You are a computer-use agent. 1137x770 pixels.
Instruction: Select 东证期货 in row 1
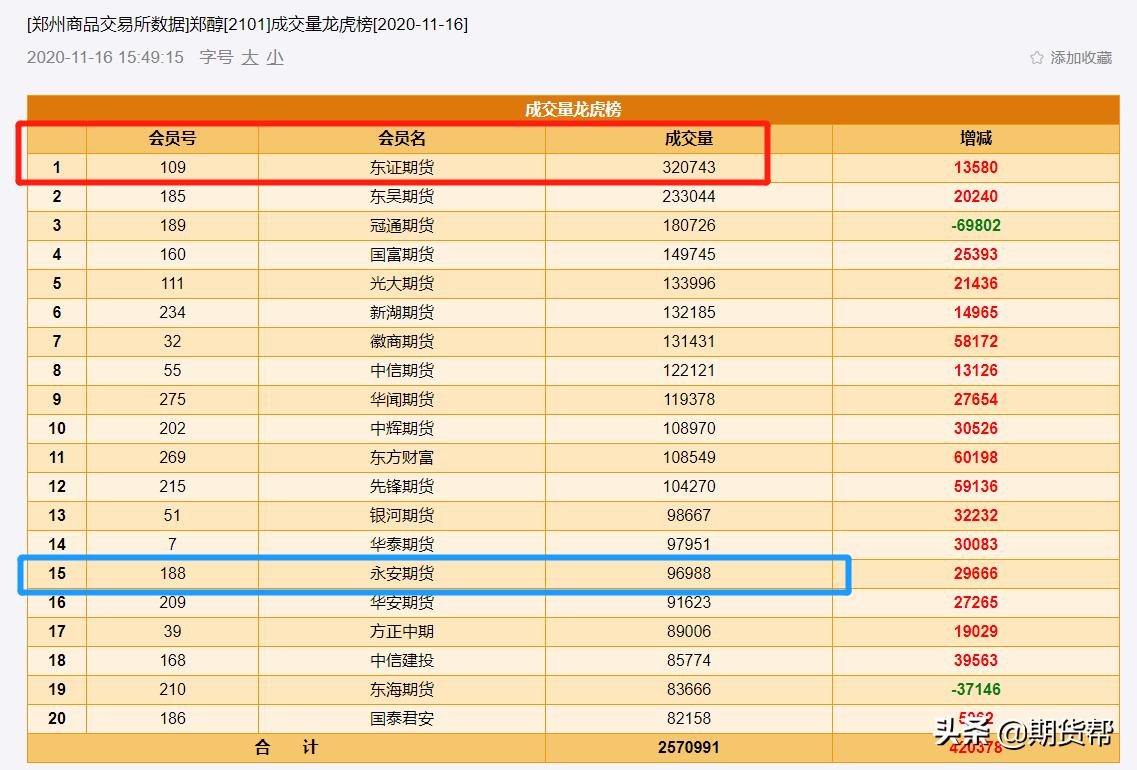(x=400, y=167)
